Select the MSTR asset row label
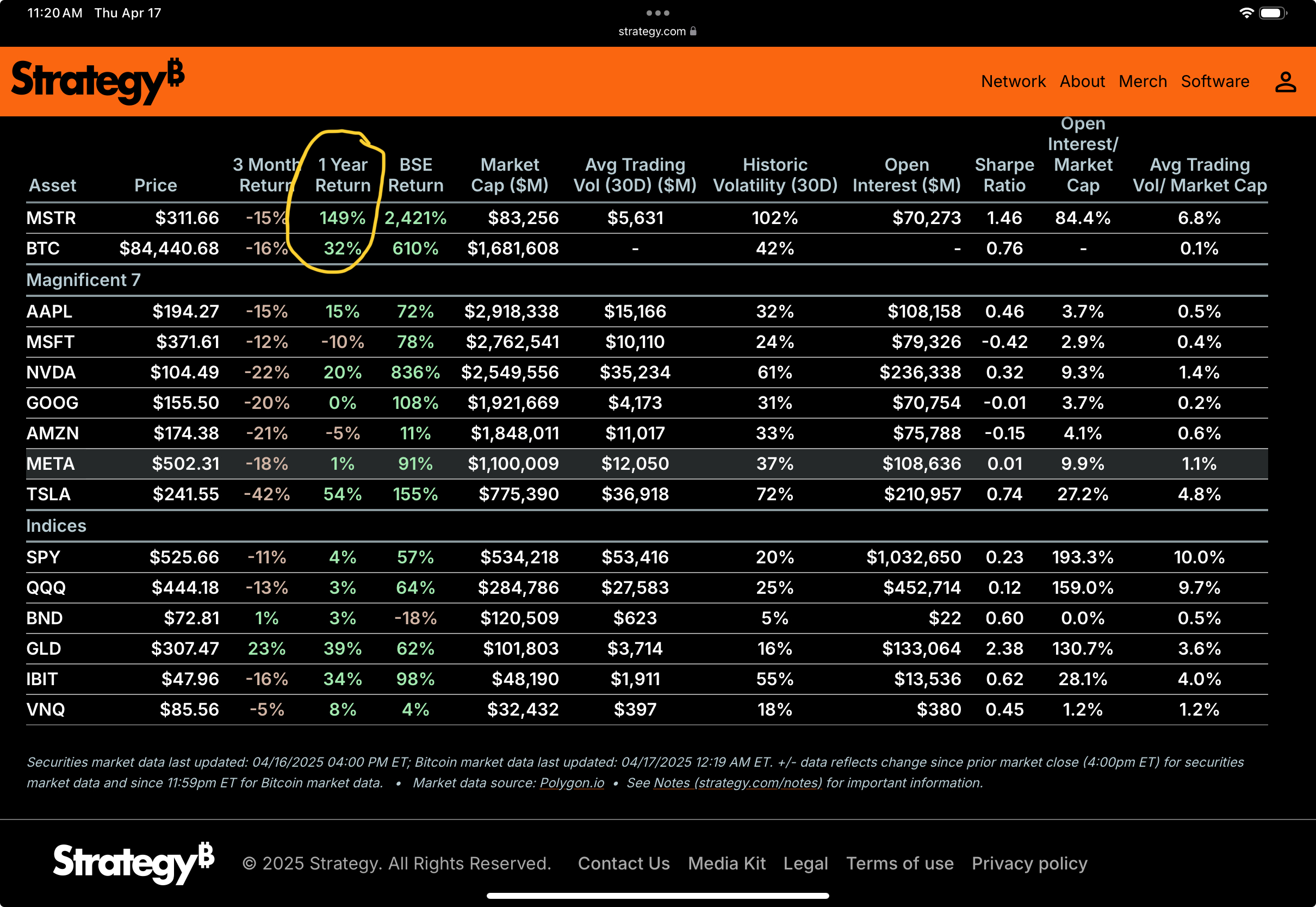1316x907 pixels. click(x=51, y=218)
